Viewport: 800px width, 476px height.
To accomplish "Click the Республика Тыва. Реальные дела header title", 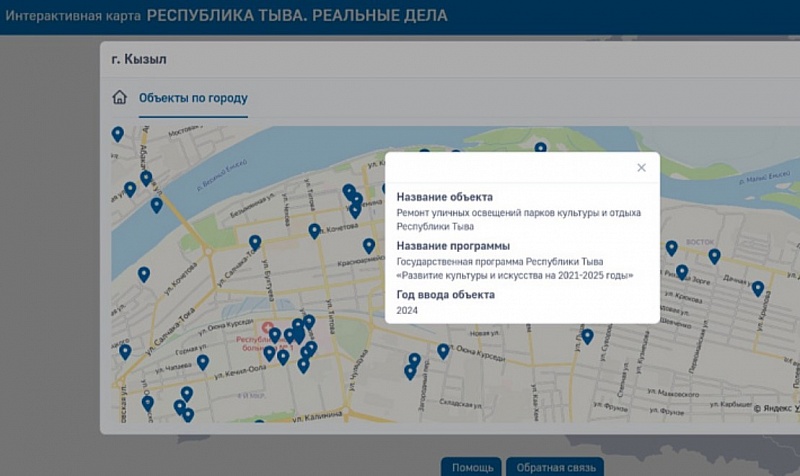I will 297,16.
